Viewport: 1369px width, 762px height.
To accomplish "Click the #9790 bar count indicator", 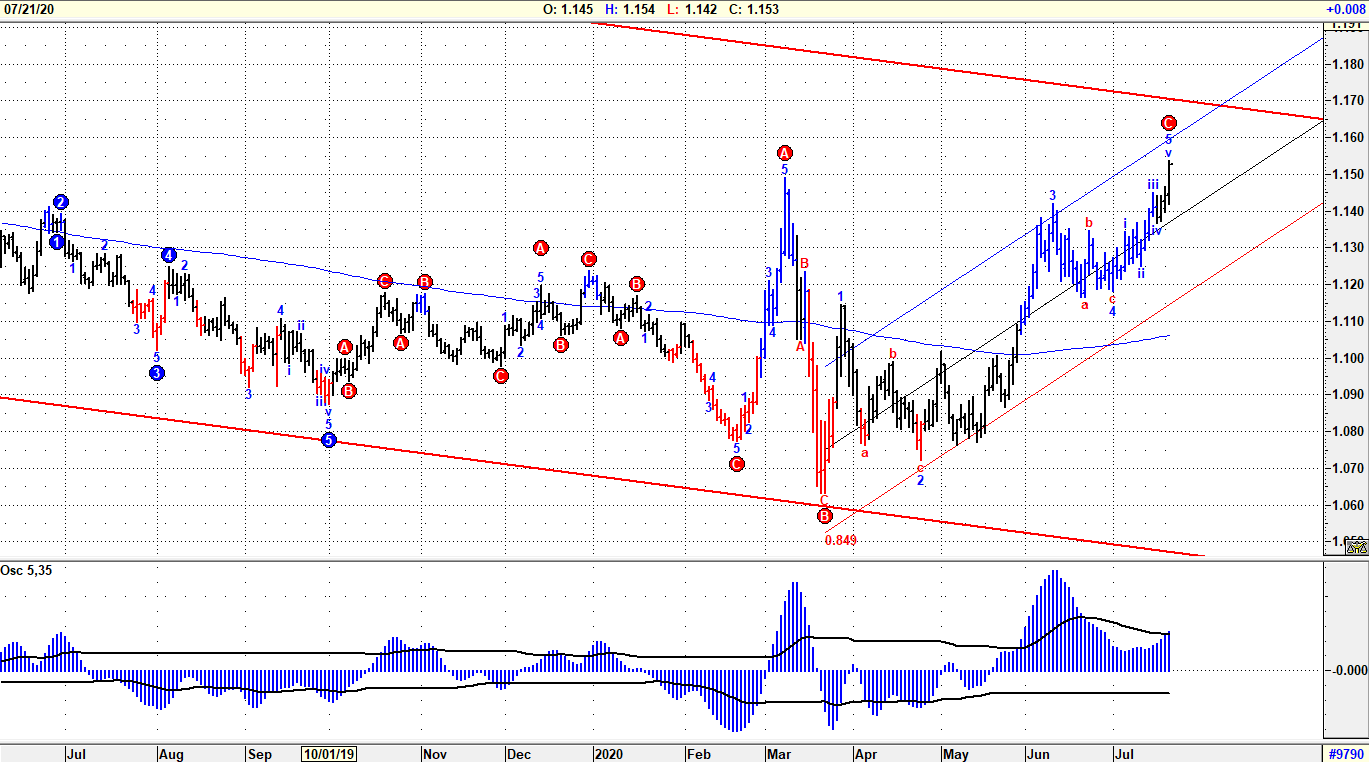I will click(1346, 754).
